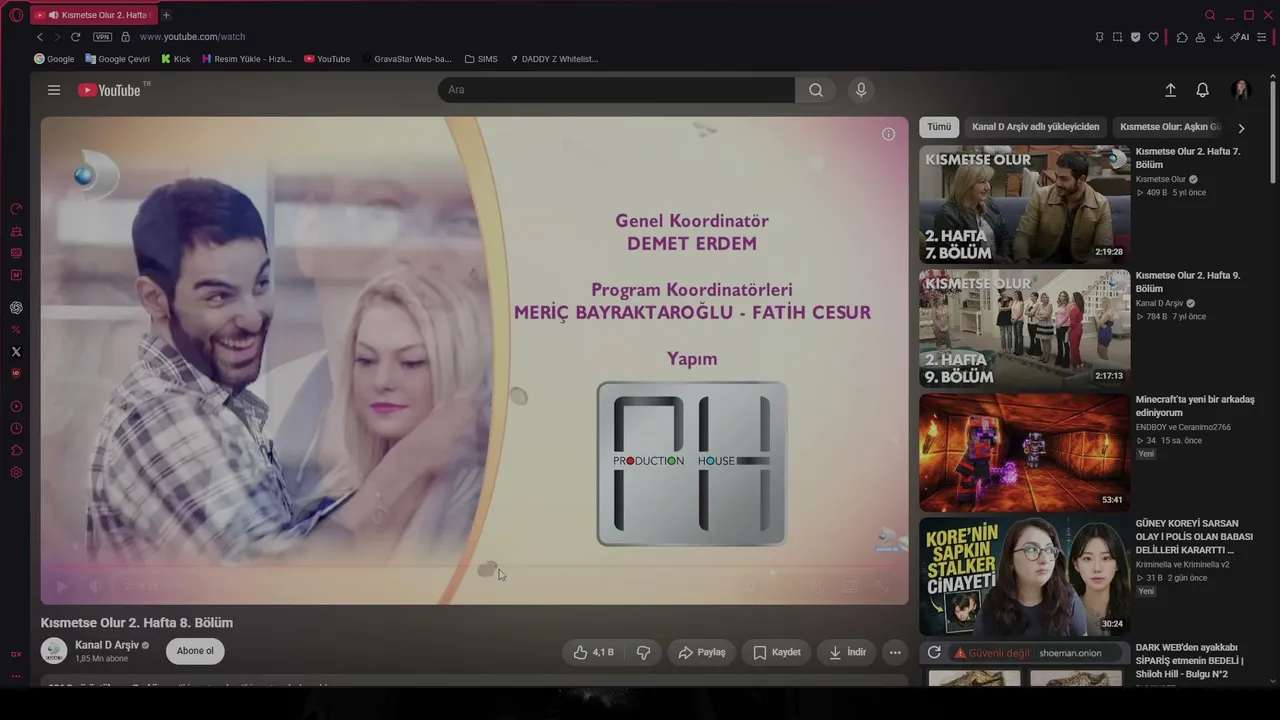
Task: Select the Kısmetse Olur: Aşkın Gü chip
Action: pyautogui.click(x=1170, y=127)
